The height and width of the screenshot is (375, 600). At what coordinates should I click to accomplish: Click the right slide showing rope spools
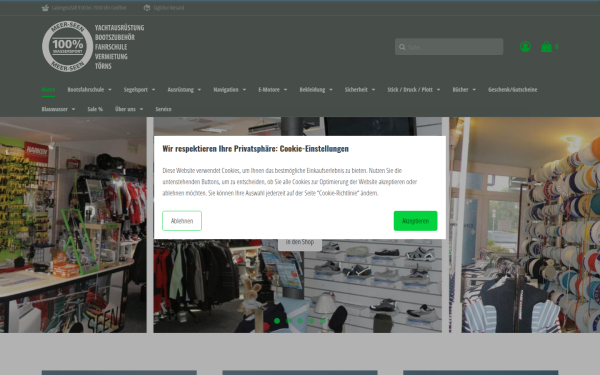(531, 225)
